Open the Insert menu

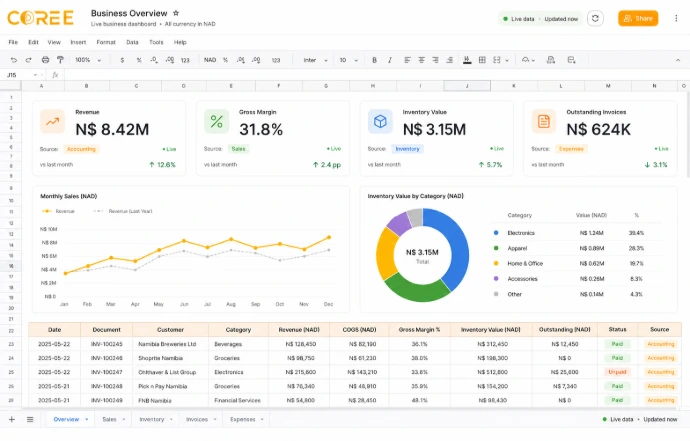tap(78, 42)
